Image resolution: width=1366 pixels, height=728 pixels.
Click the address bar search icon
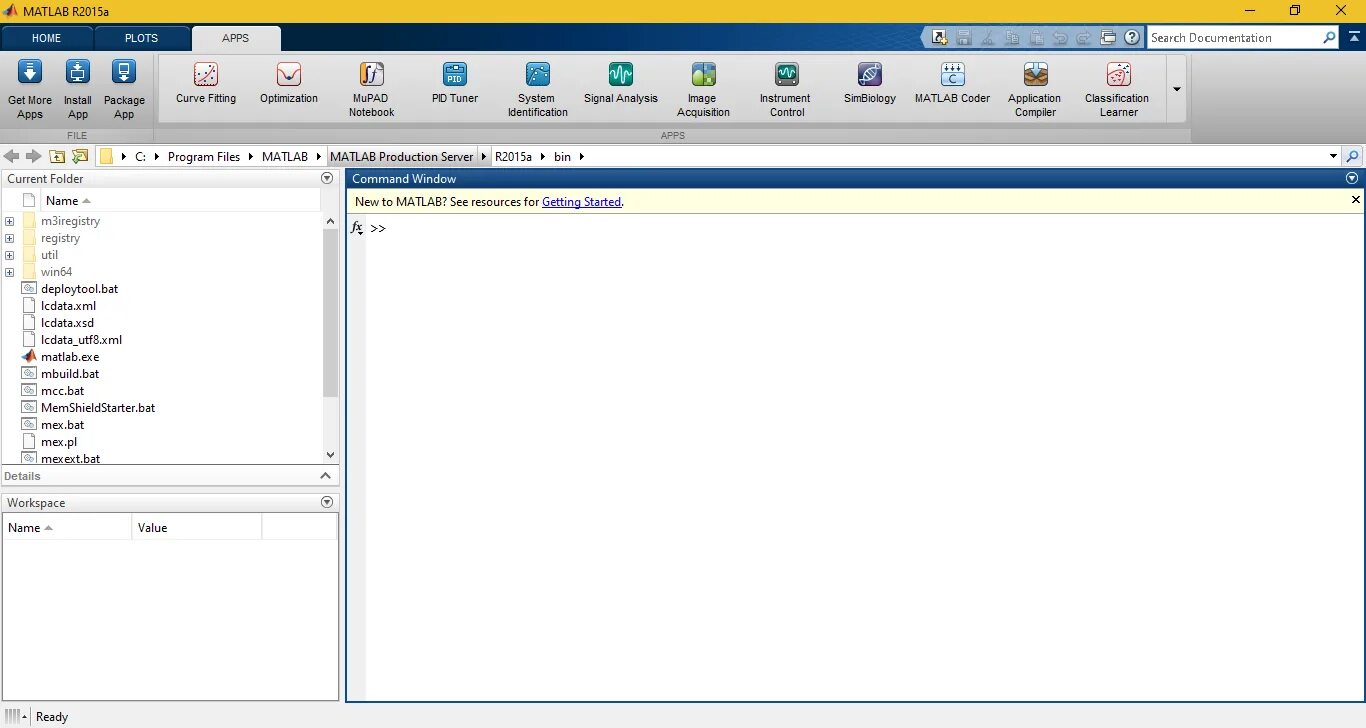pos(1352,156)
